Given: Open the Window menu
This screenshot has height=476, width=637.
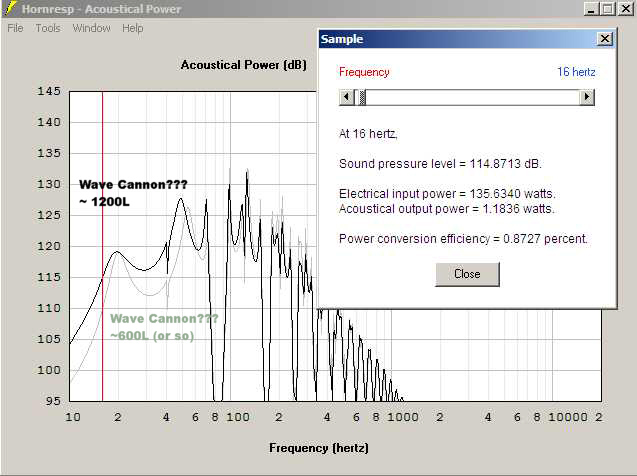Looking at the screenshot, I should [91, 28].
